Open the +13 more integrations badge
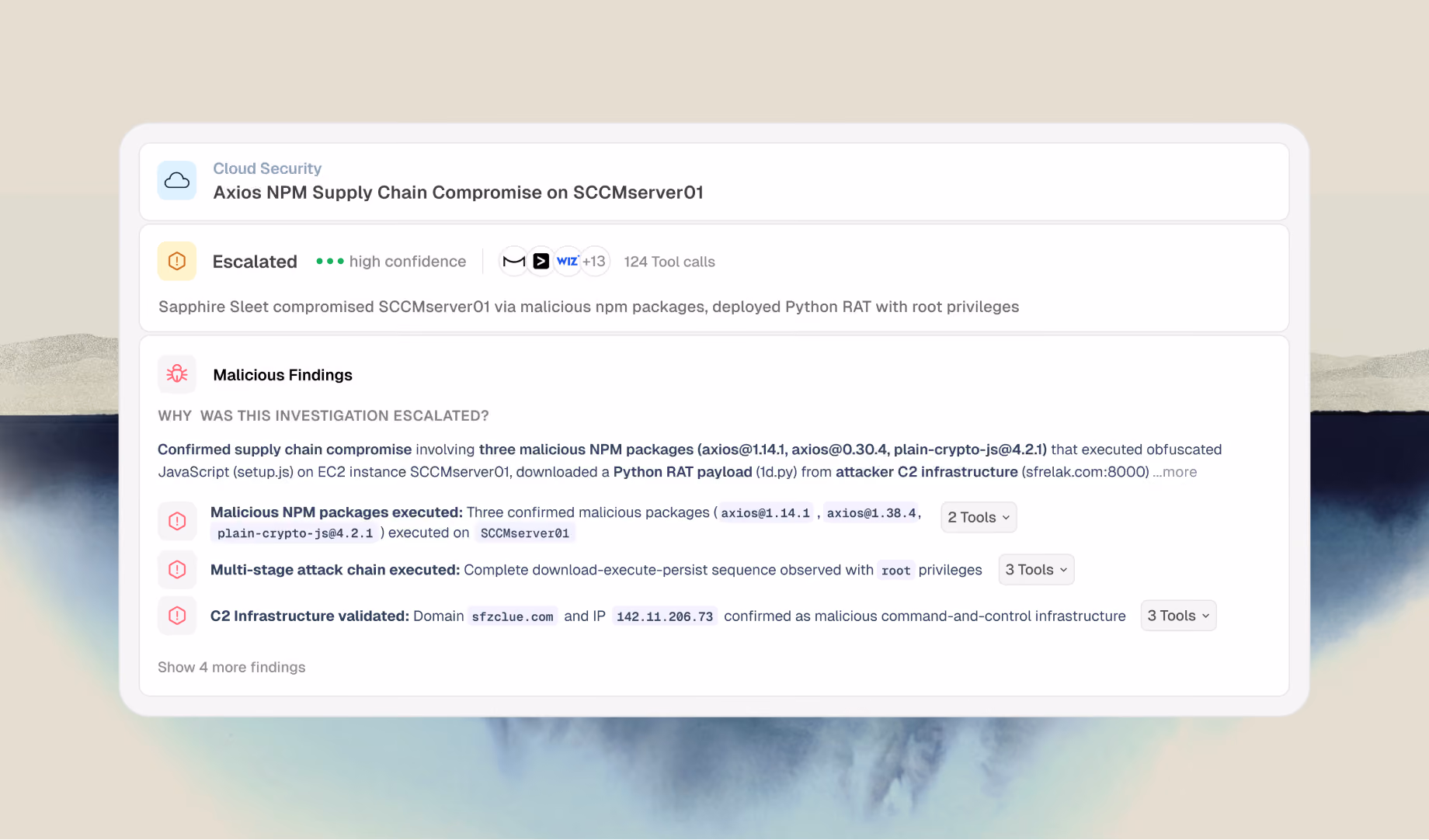The height and width of the screenshot is (840, 1429). [594, 262]
